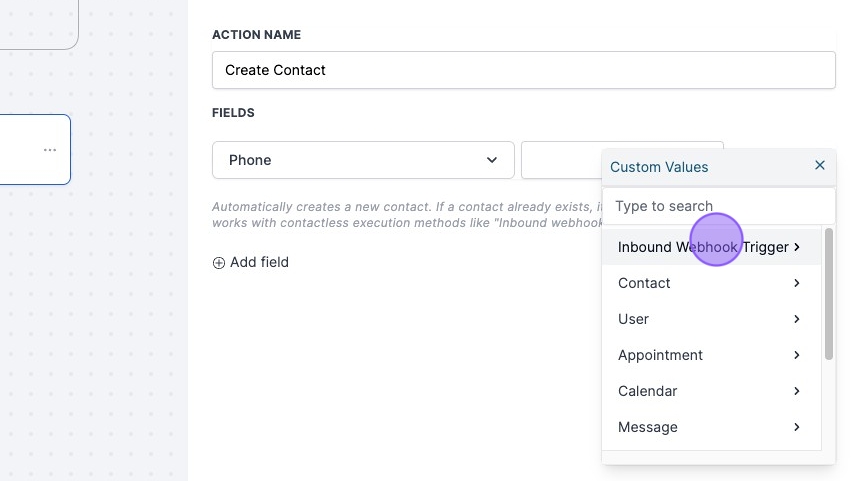Click the Custom Values list scrollbar

(x=829, y=295)
